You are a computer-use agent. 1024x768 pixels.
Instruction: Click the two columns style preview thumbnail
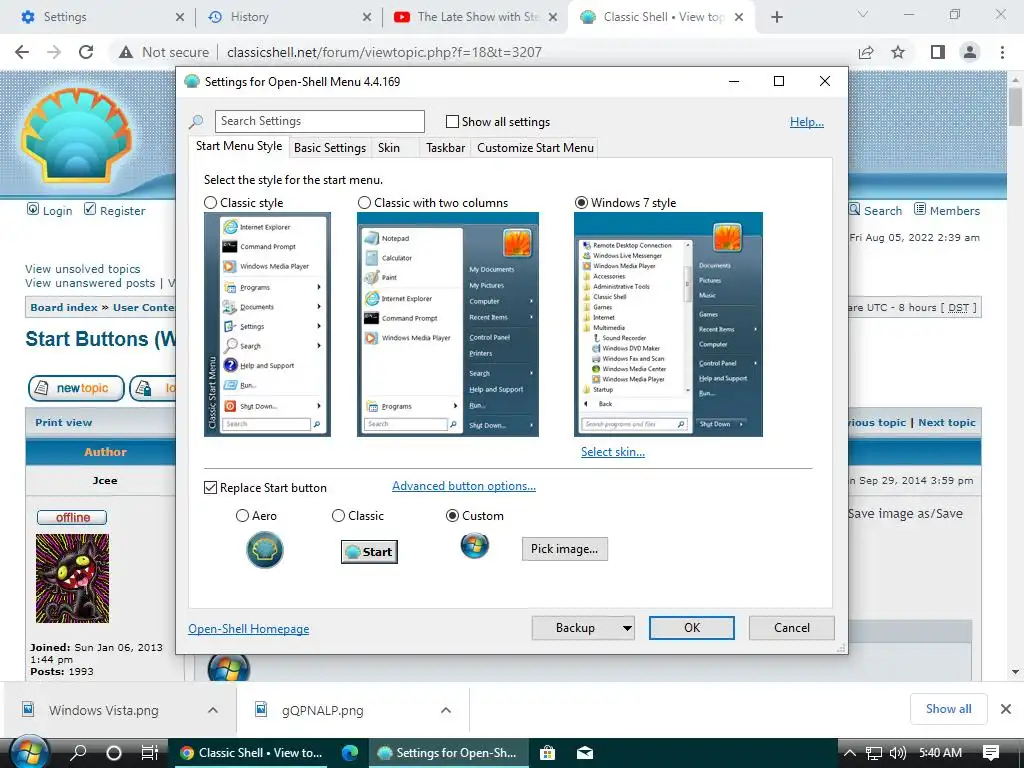click(x=448, y=325)
